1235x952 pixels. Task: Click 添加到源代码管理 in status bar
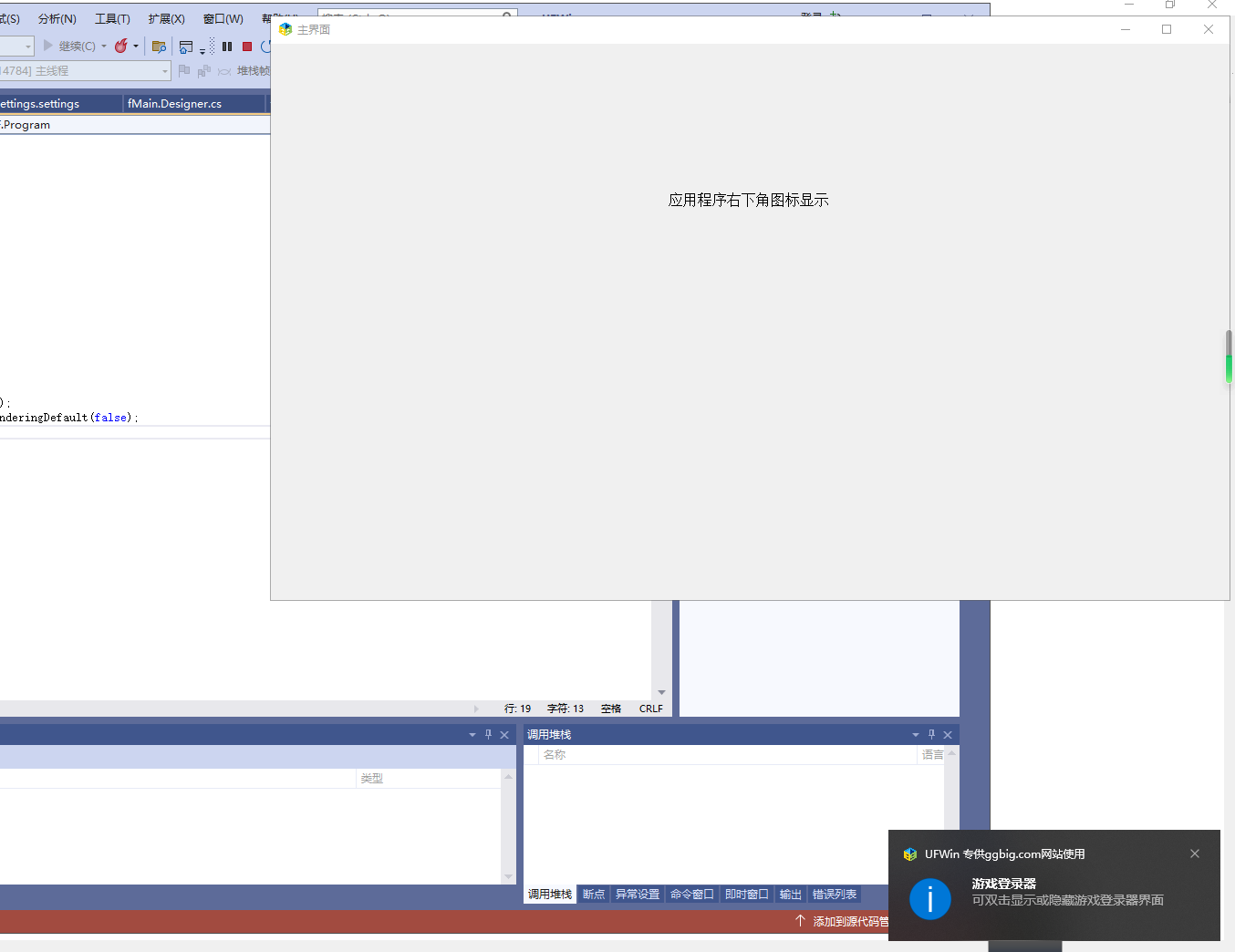coord(843,921)
